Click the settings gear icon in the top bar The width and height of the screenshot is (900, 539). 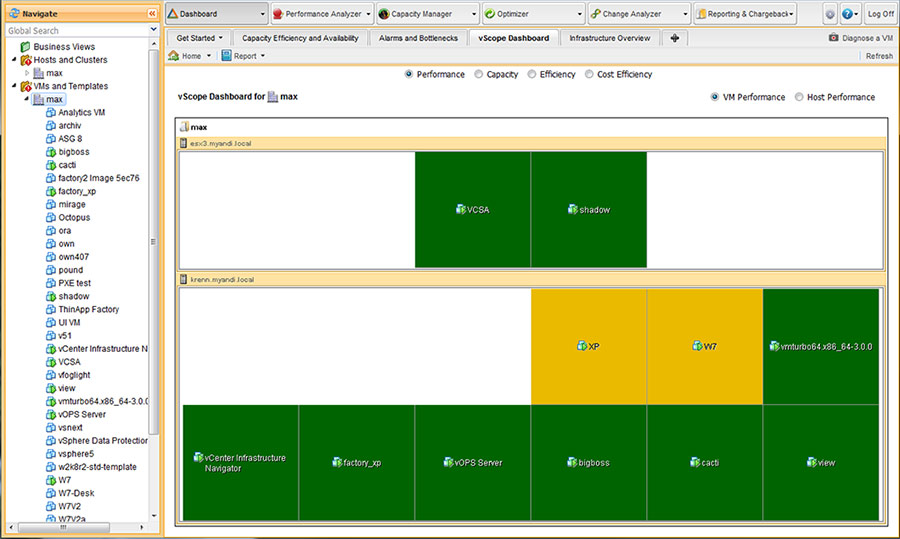click(x=830, y=14)
